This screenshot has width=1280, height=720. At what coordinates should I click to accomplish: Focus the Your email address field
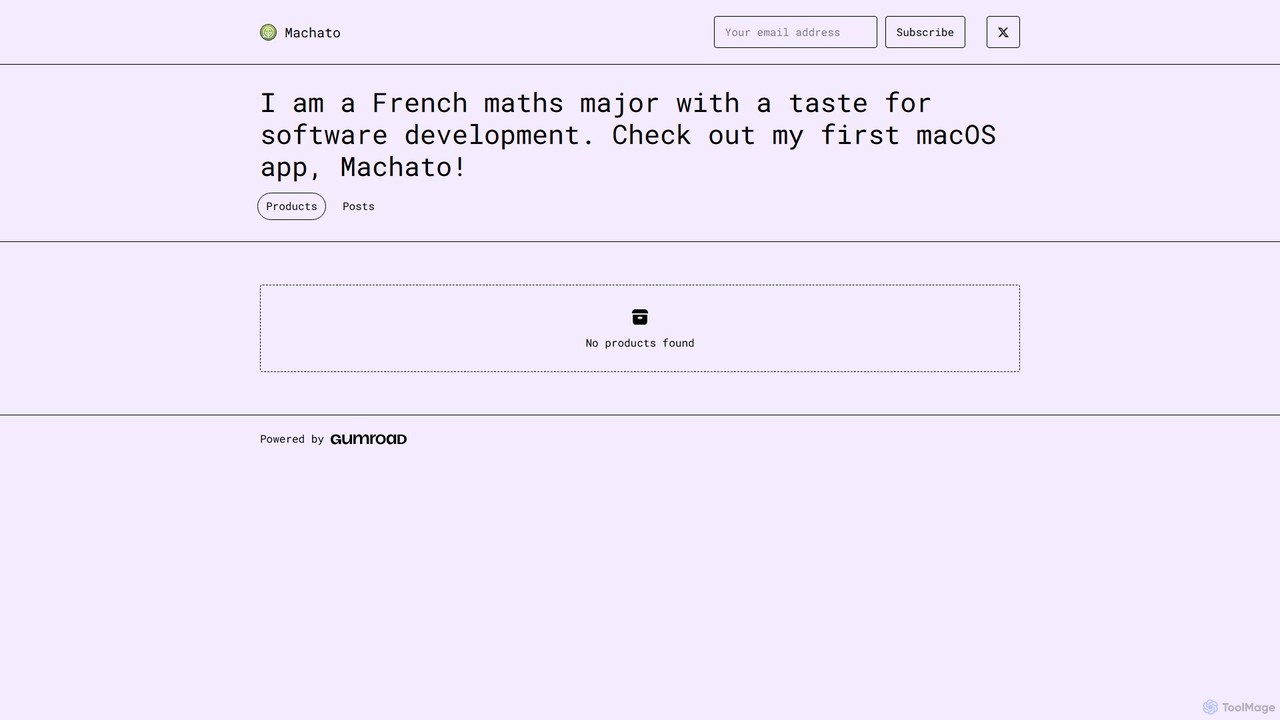tap(795, 32)
